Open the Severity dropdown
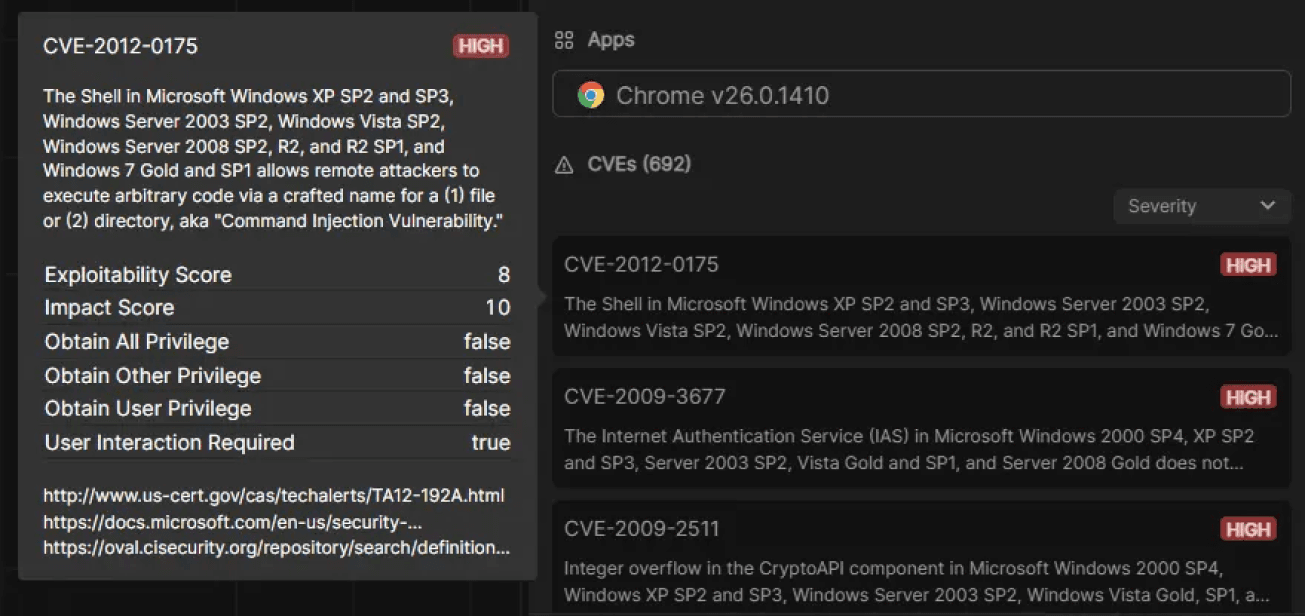Screen dimensions: 1305x616 (1202, 206)
